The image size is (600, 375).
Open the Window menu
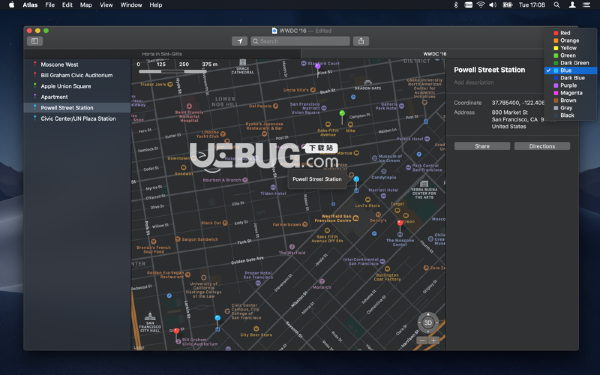pyautogui.click(x=131, y=5)
